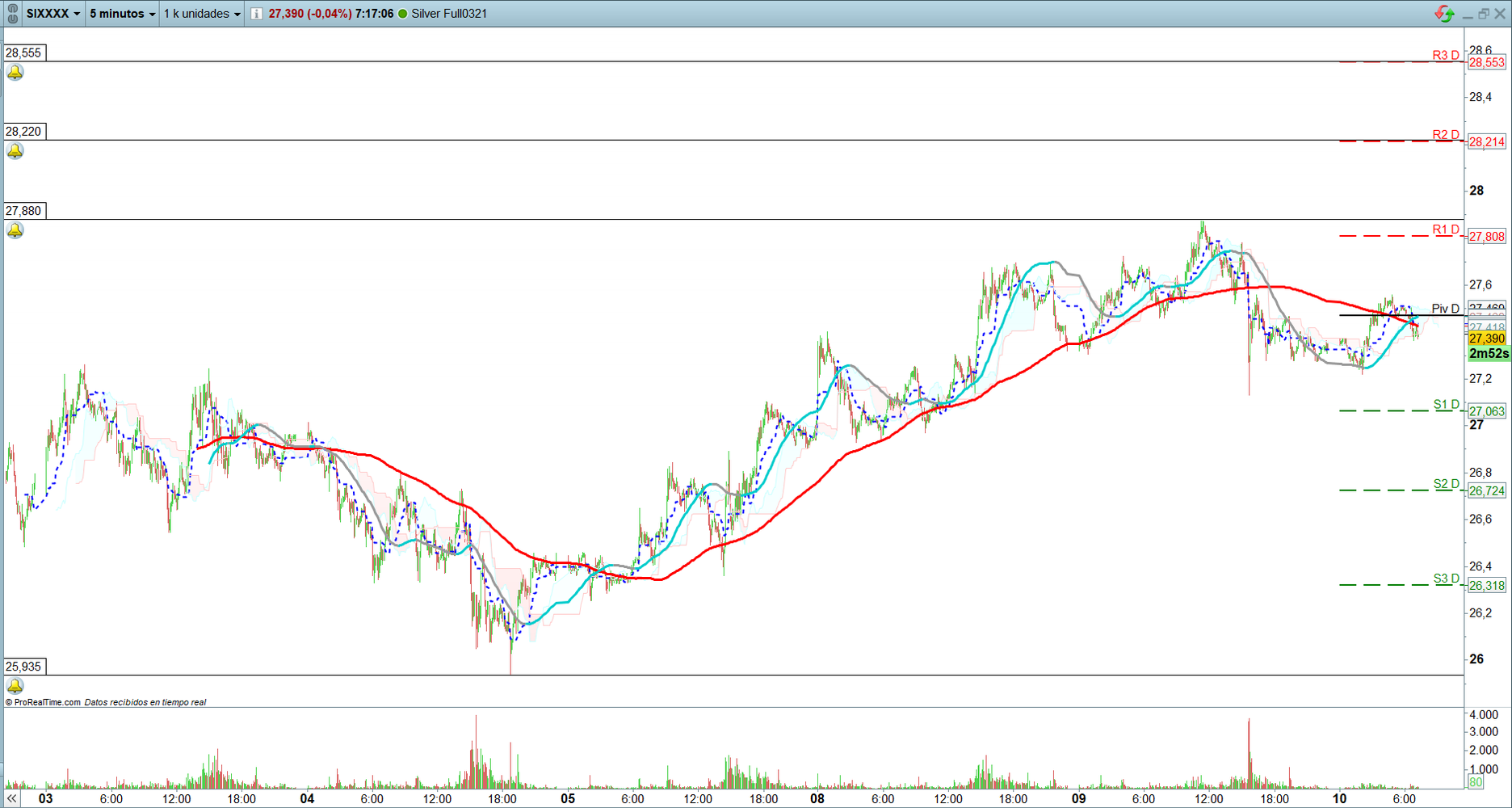Click the date marker 03 on time axis
Viewport: 1512px width, 808px height.
(x=45, y=798)
